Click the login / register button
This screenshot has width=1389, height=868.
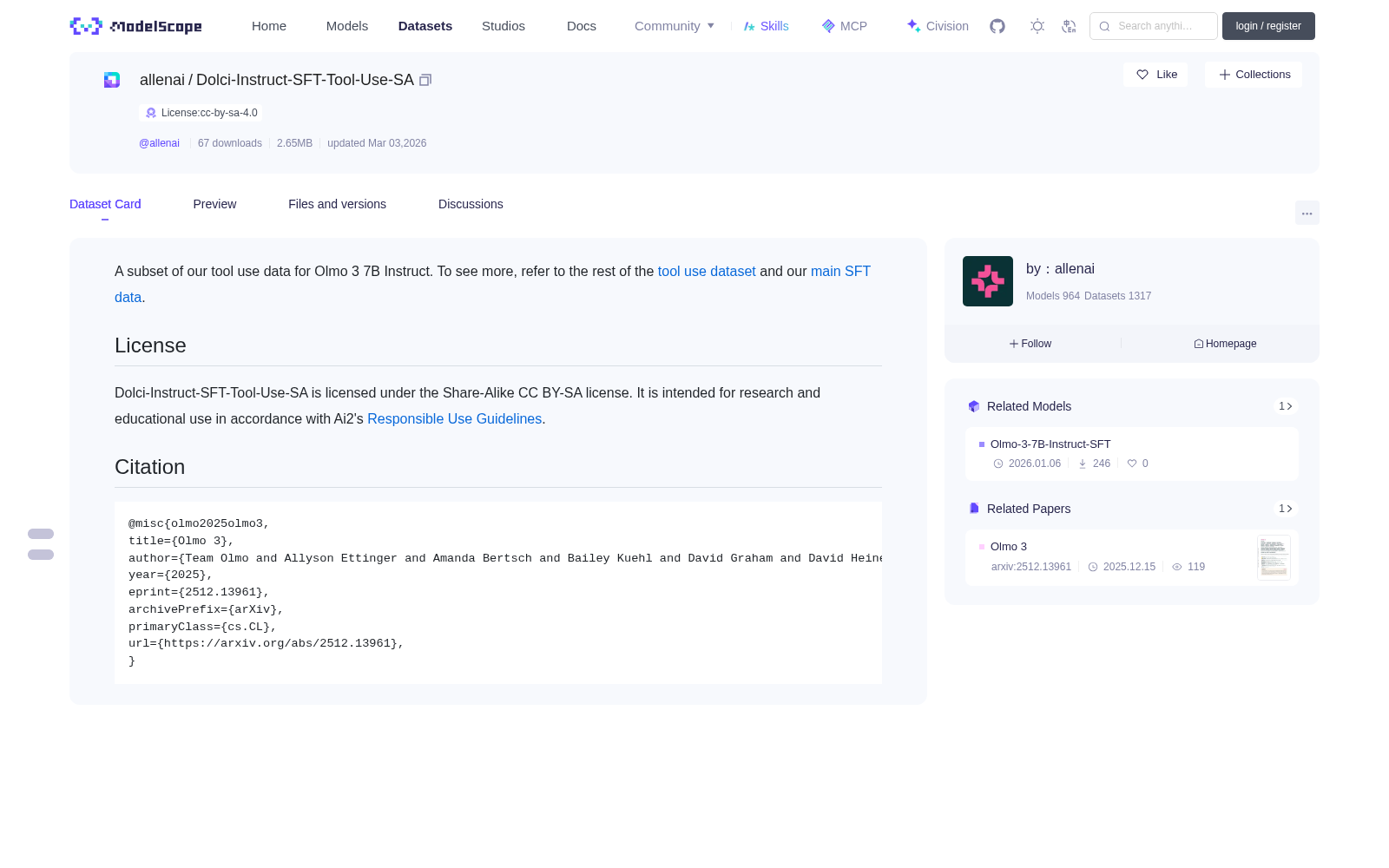coord(1268,26)
